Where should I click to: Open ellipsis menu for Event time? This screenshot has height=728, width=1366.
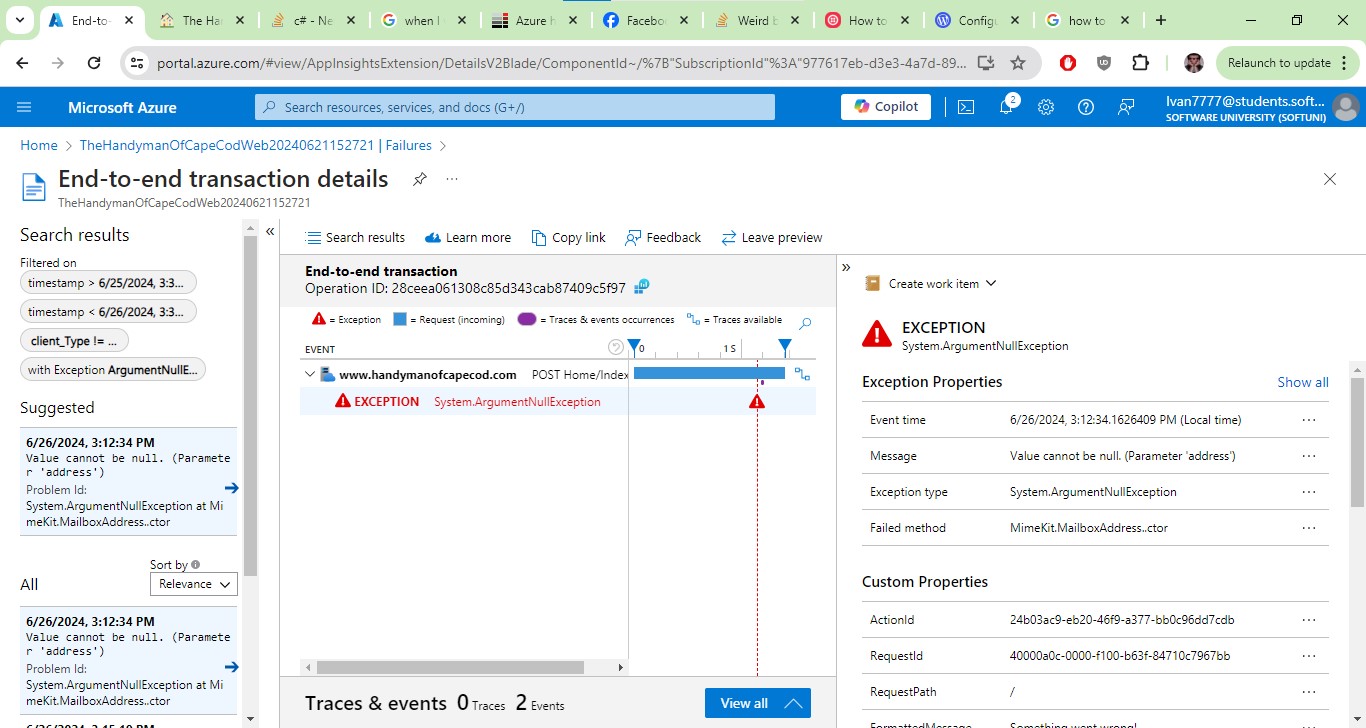(1309, 420)
